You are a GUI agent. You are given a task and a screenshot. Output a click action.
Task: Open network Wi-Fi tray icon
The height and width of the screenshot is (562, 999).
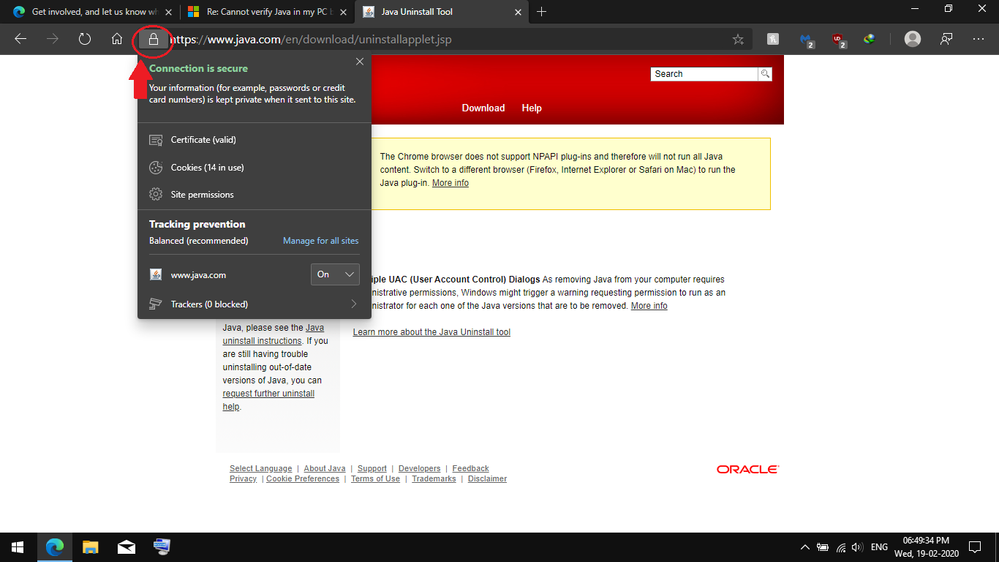click(x=841, y=547)
